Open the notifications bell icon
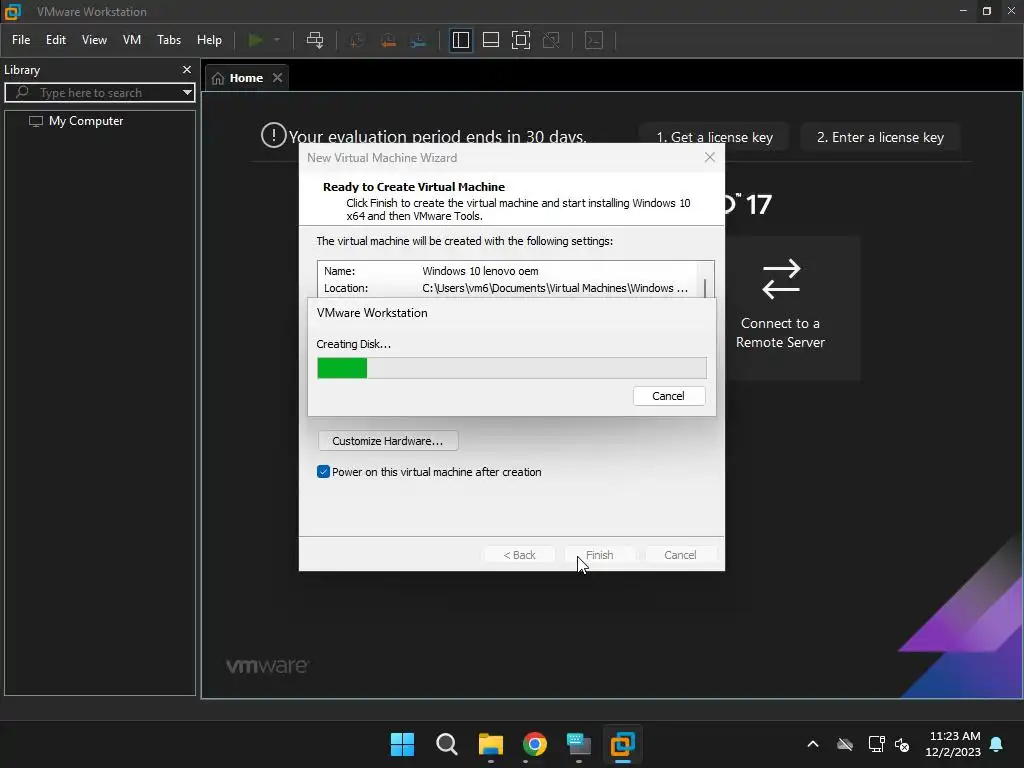This screenshot has height=768, width=1024. pos(997,744)
